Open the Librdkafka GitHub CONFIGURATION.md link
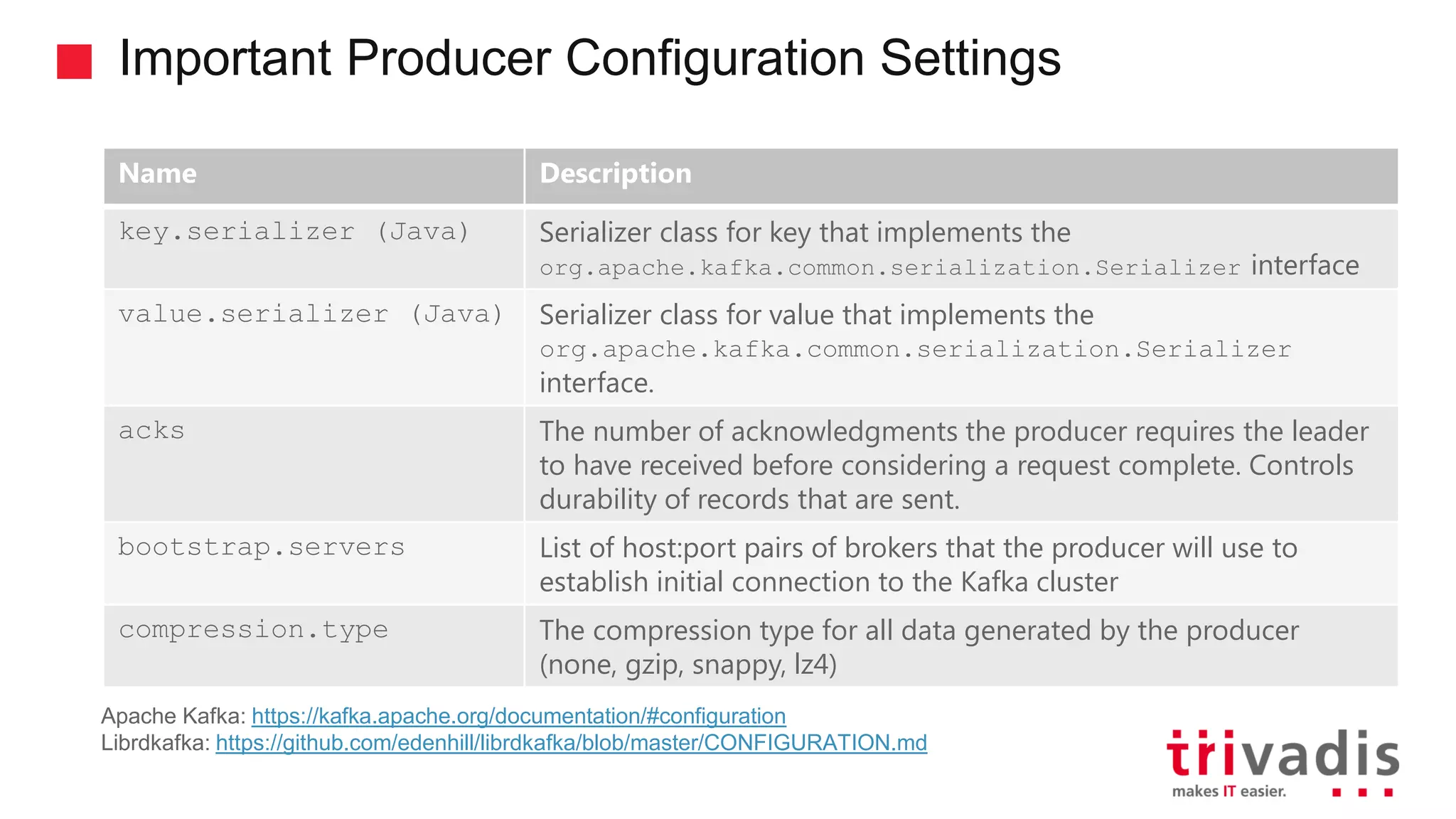 tap(571, 743)
